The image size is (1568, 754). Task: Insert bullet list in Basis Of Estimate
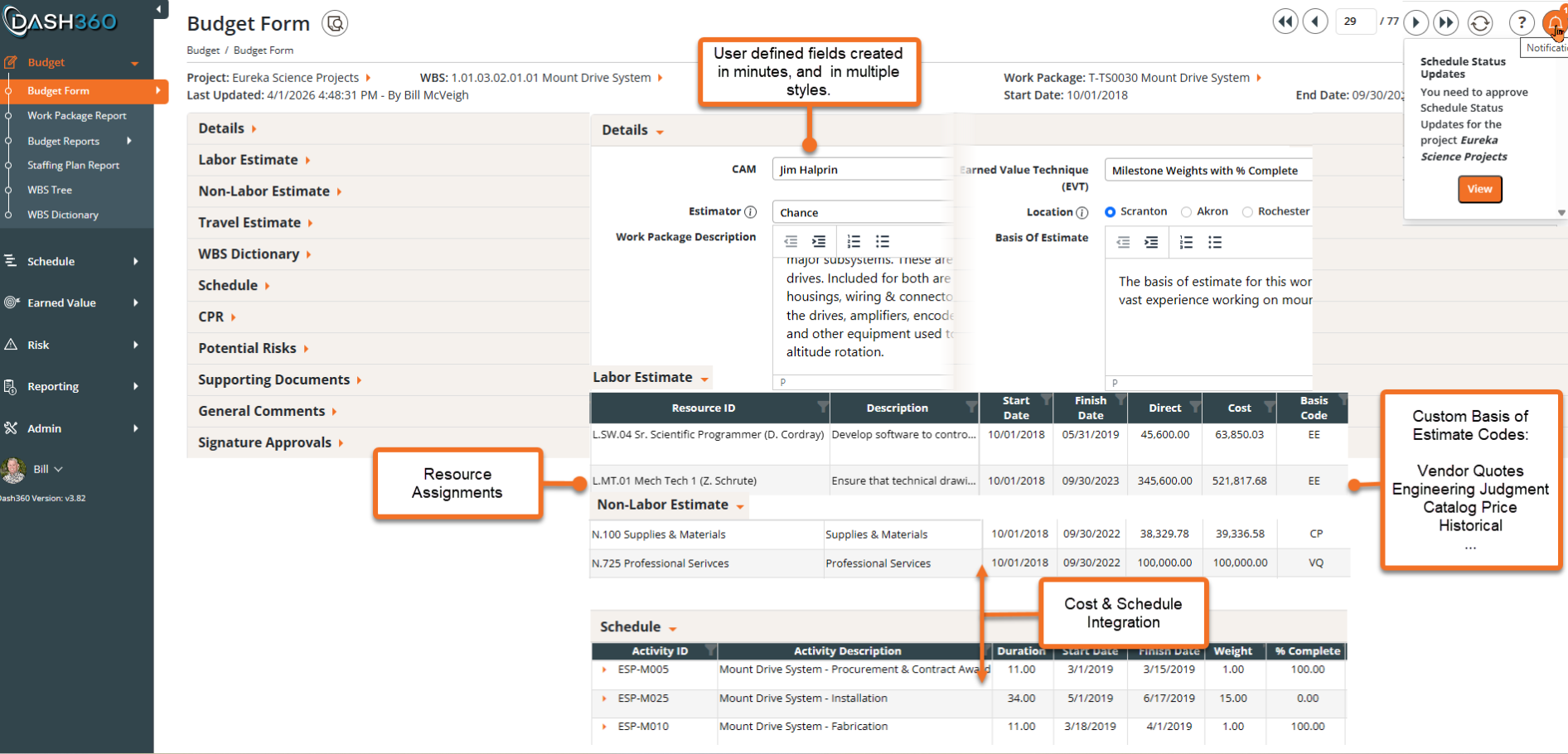coord(1215,242)
